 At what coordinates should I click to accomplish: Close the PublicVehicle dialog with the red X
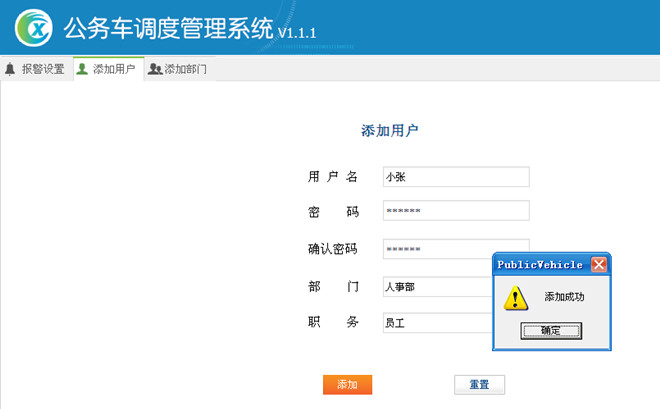pyautogui.click(x=598, y=265)
